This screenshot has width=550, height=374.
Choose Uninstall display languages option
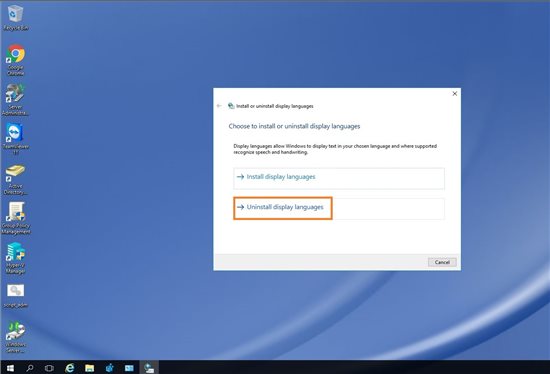(339, 208)
